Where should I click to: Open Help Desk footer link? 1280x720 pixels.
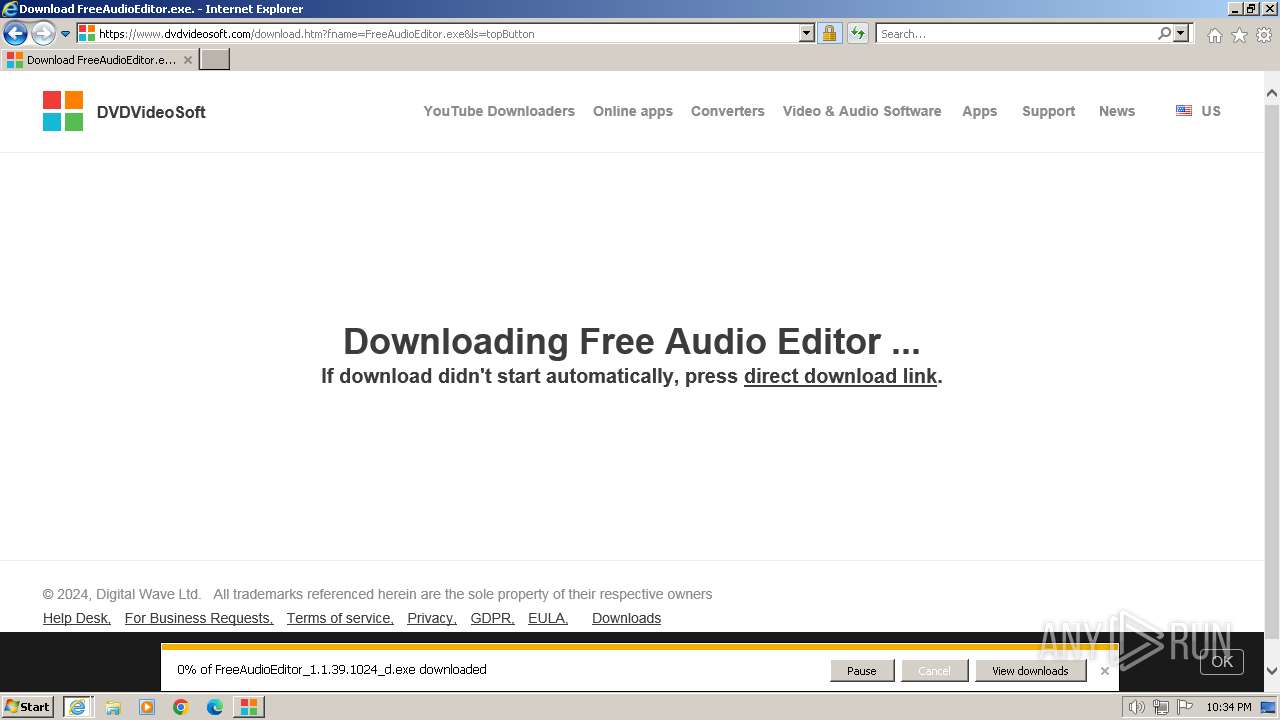coord(77,618)
